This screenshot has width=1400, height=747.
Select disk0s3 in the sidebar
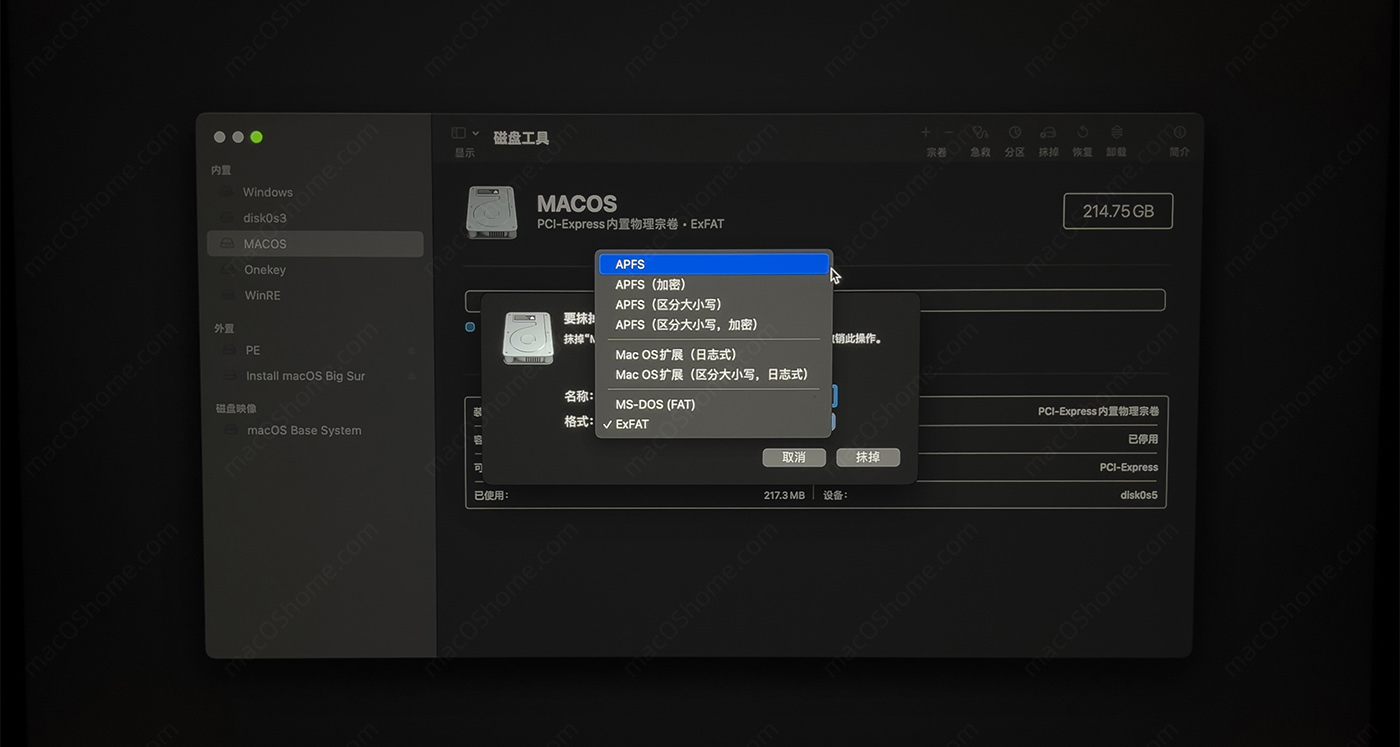coord(315,218)
